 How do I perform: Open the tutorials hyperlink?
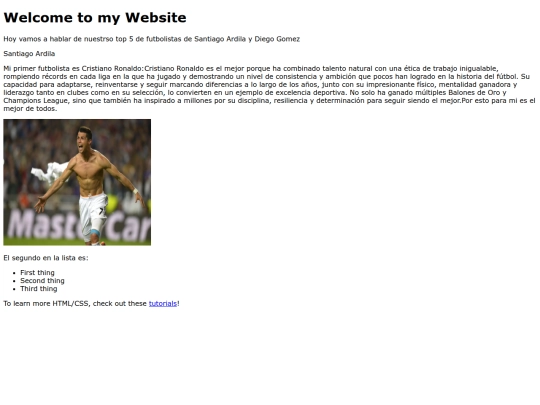pyautogui.click(x=163, y=303)
